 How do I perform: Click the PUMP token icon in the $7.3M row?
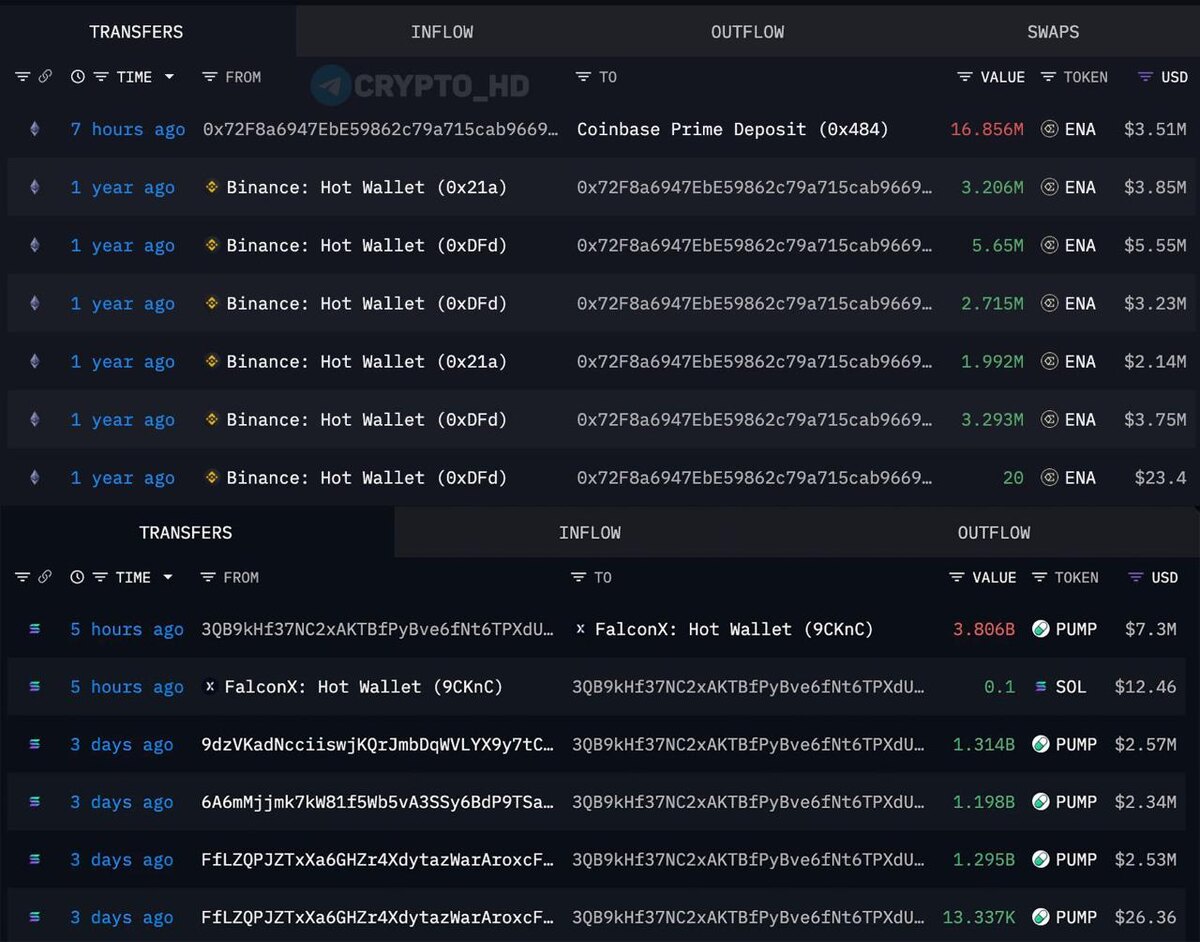(x=1040, y=629)
